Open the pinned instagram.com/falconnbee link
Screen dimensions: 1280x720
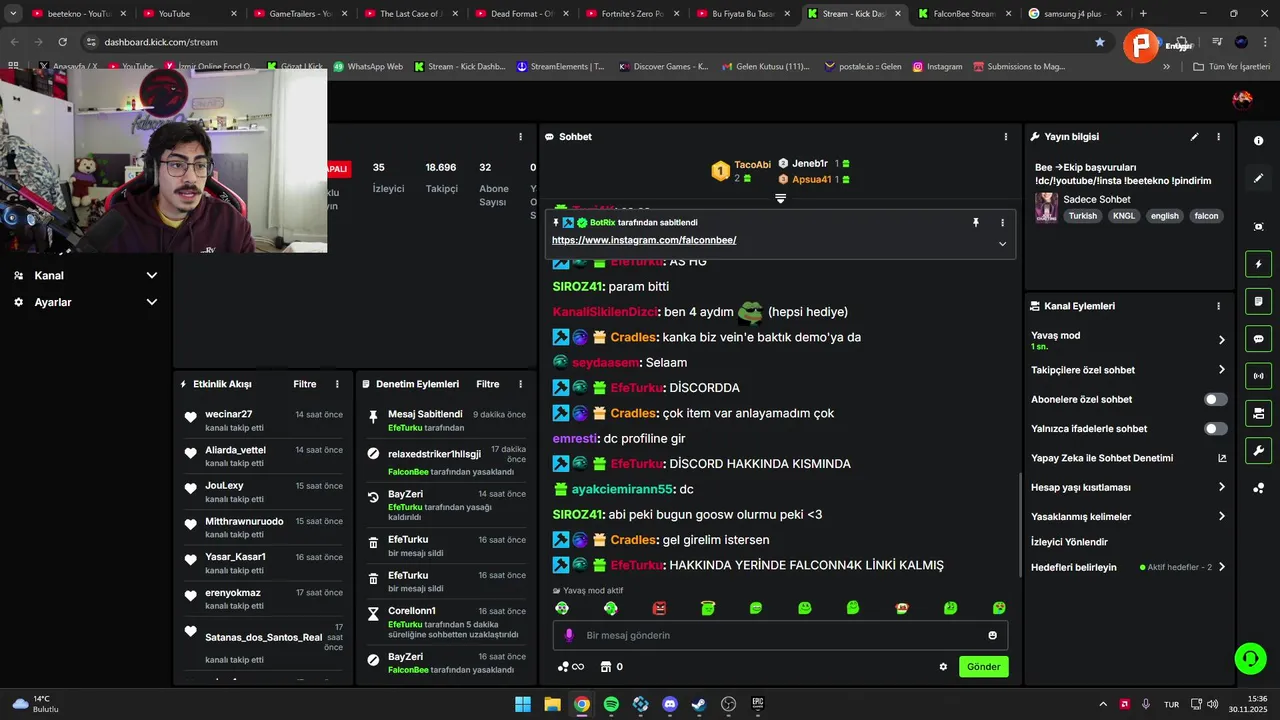644,240
